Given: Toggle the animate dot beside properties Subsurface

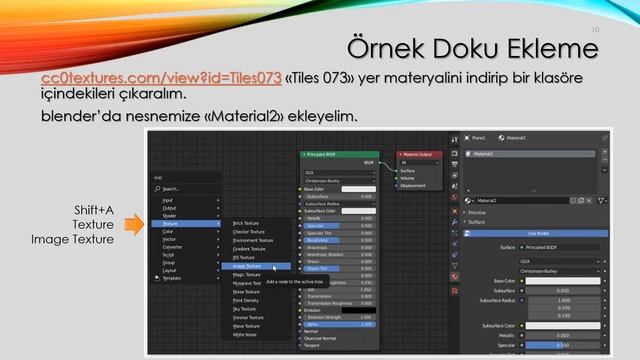Looking at the screenshot, I should (x=605, y=291).
